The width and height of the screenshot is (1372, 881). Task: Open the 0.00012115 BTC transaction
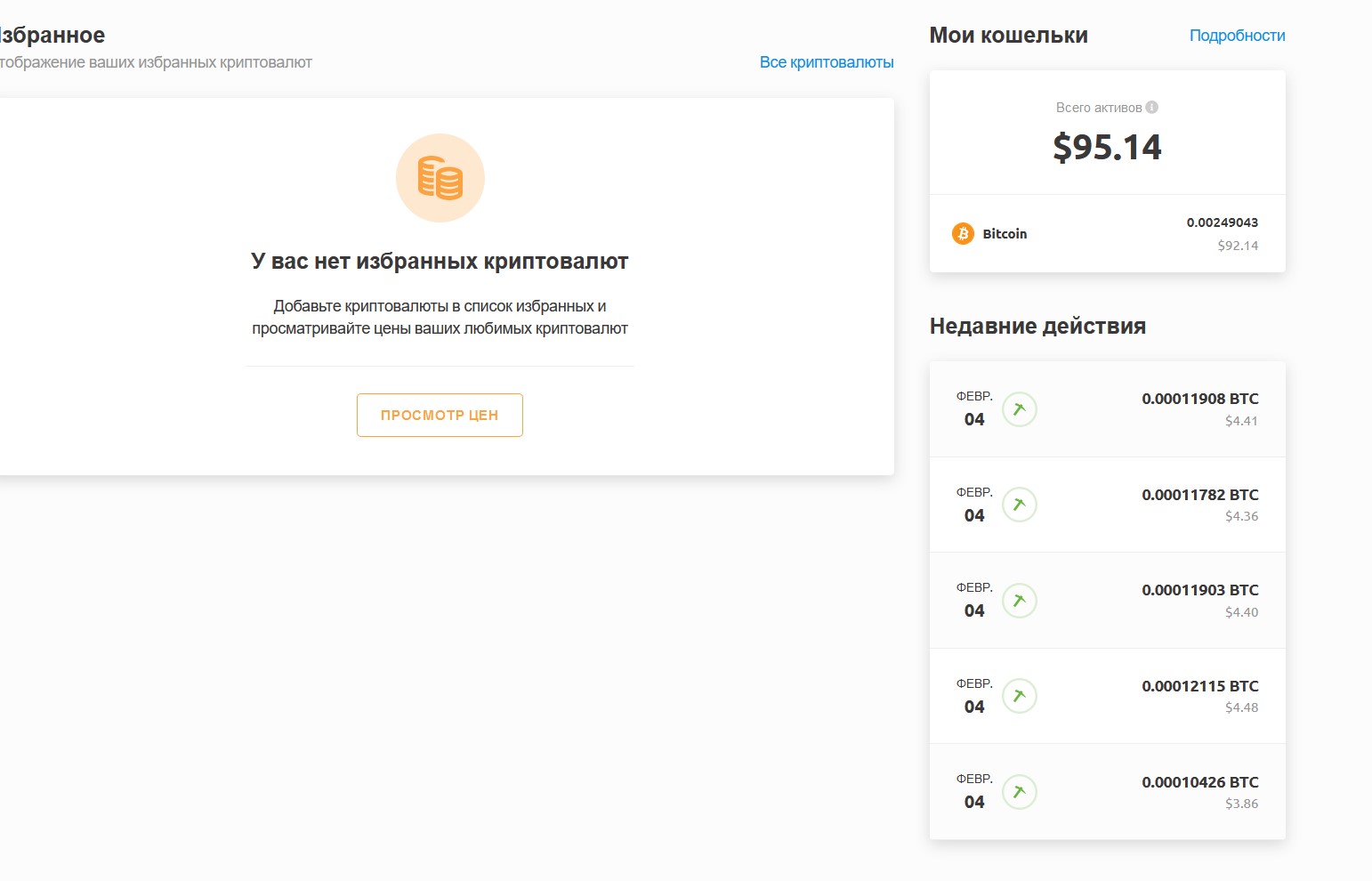point(1199,686)
